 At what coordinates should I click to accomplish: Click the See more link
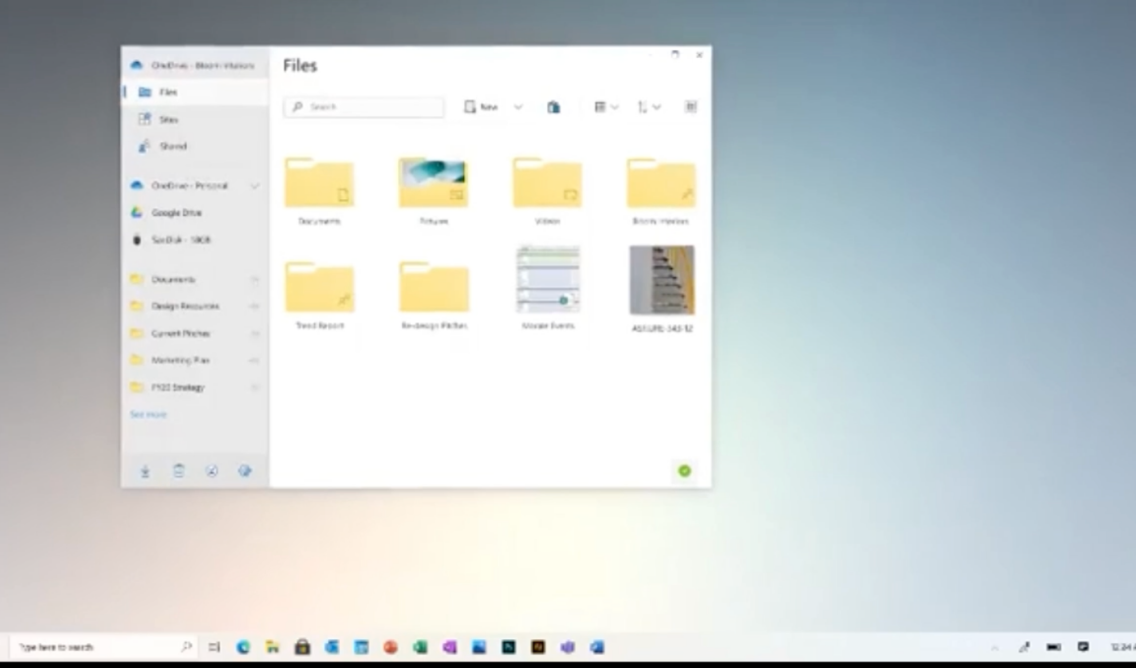click(x=148, y=414)
